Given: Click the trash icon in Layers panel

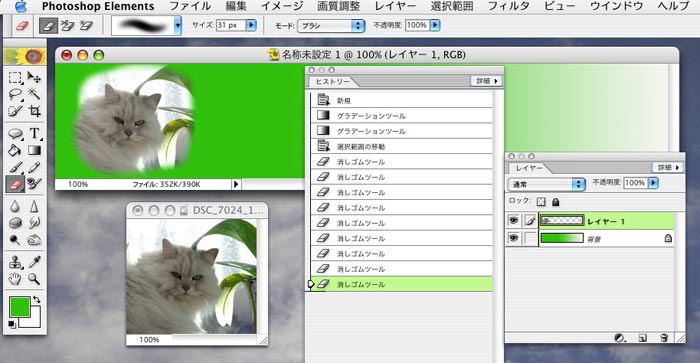Looking at the screenshot, I should click(663, 338).
